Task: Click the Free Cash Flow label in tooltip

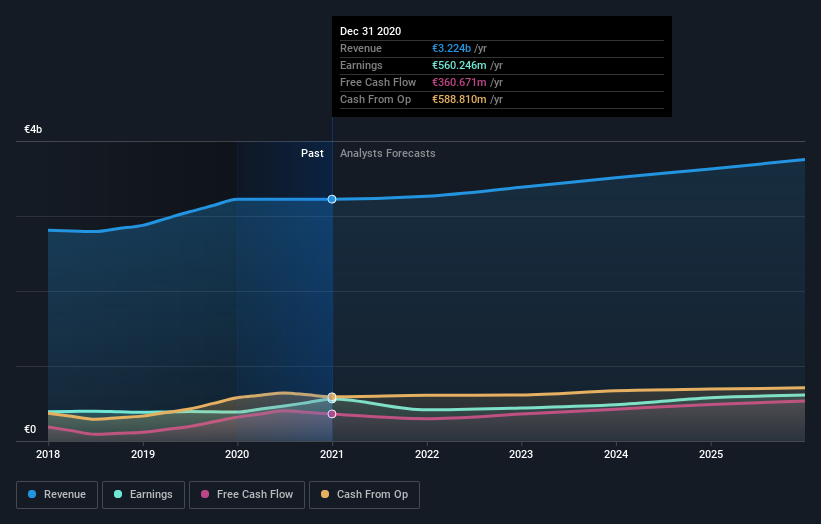Action: tap(378, 82)
